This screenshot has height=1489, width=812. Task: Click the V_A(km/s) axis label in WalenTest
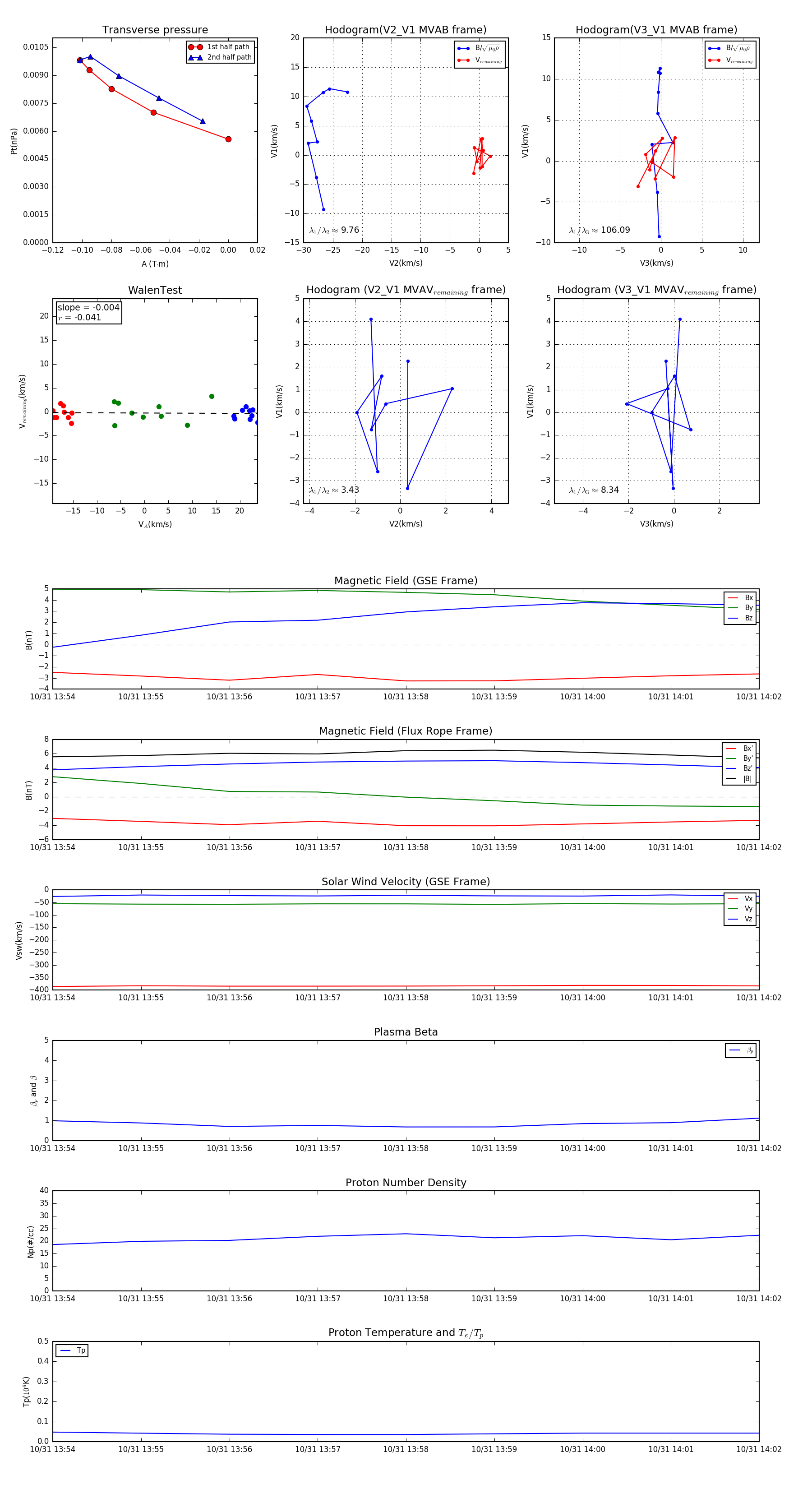[x=155, y=524]
